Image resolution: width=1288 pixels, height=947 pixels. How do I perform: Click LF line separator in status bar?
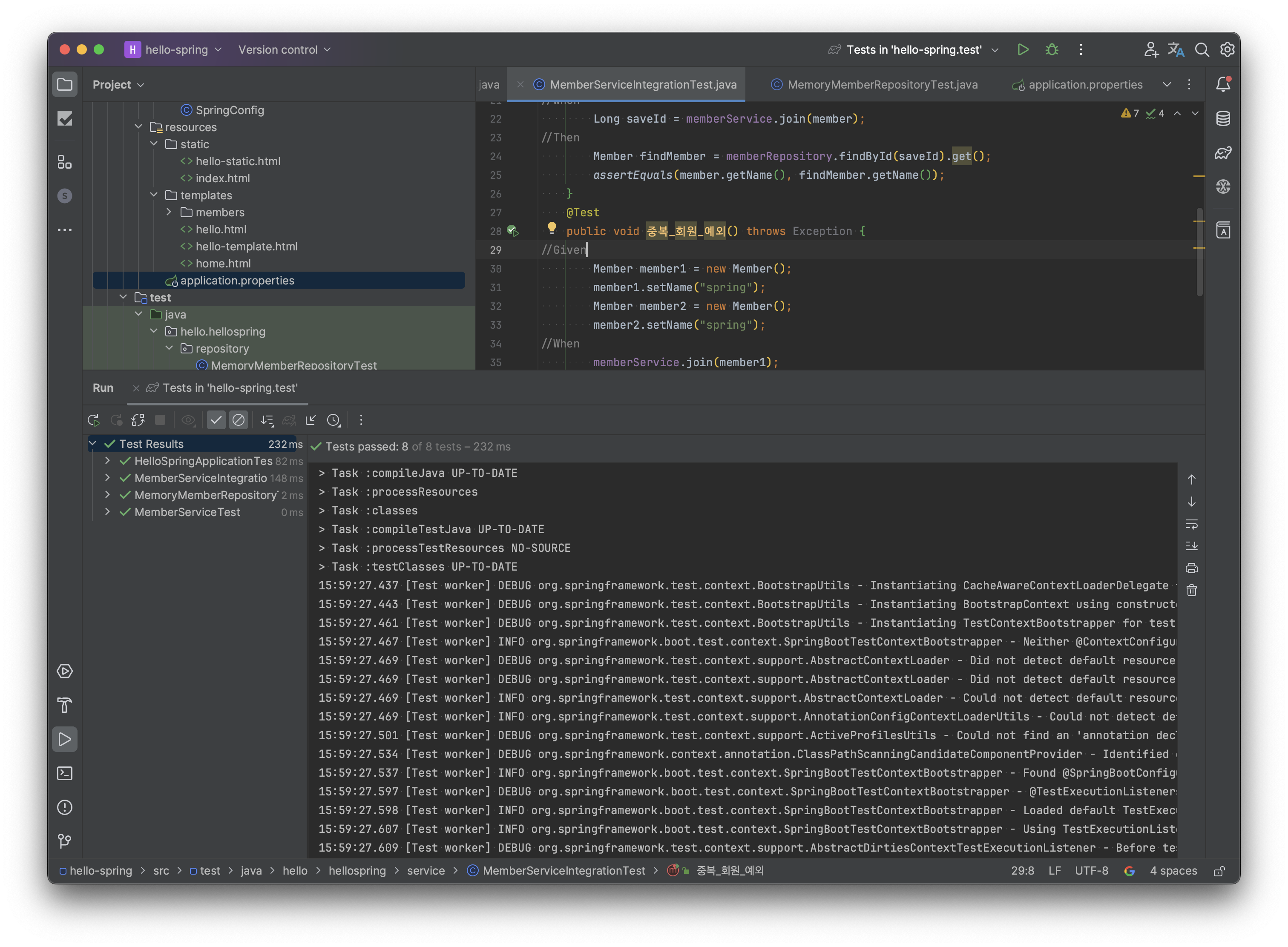pos(1054,871)
